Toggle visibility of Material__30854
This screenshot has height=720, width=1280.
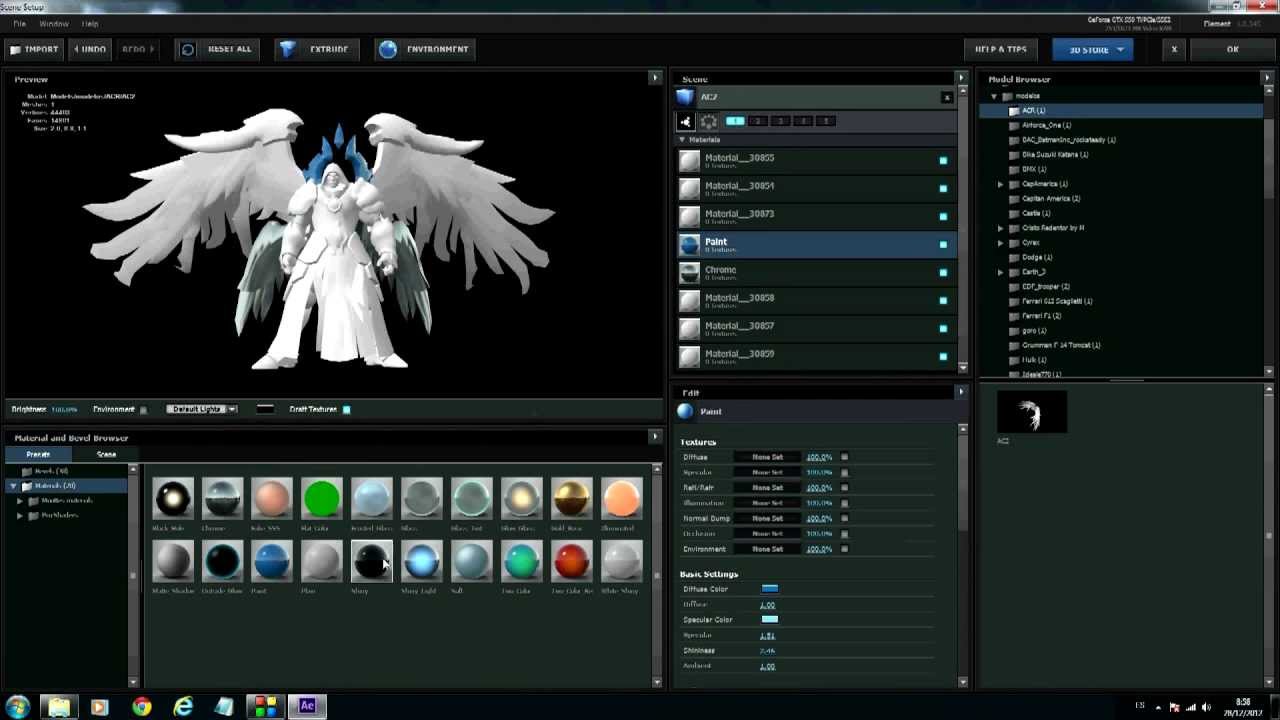pos(943,188)
